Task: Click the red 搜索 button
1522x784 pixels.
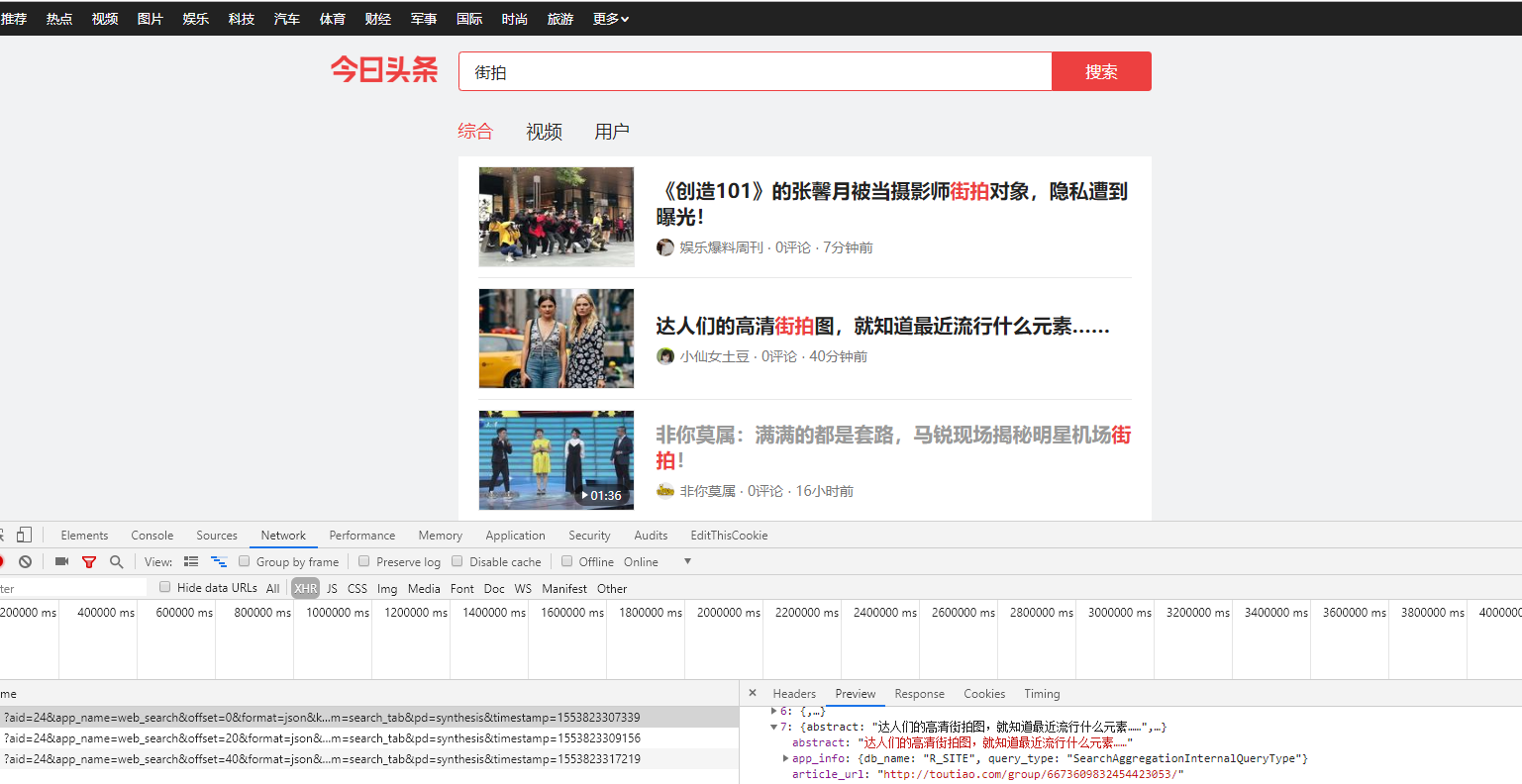Action: tap(1101, 71)
